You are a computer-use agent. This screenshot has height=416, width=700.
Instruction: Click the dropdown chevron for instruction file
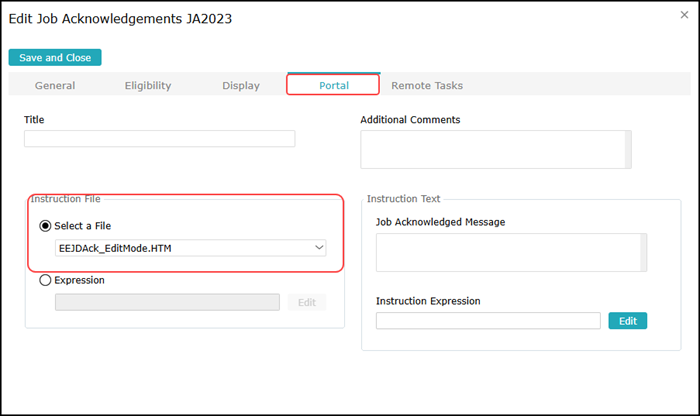319,247
